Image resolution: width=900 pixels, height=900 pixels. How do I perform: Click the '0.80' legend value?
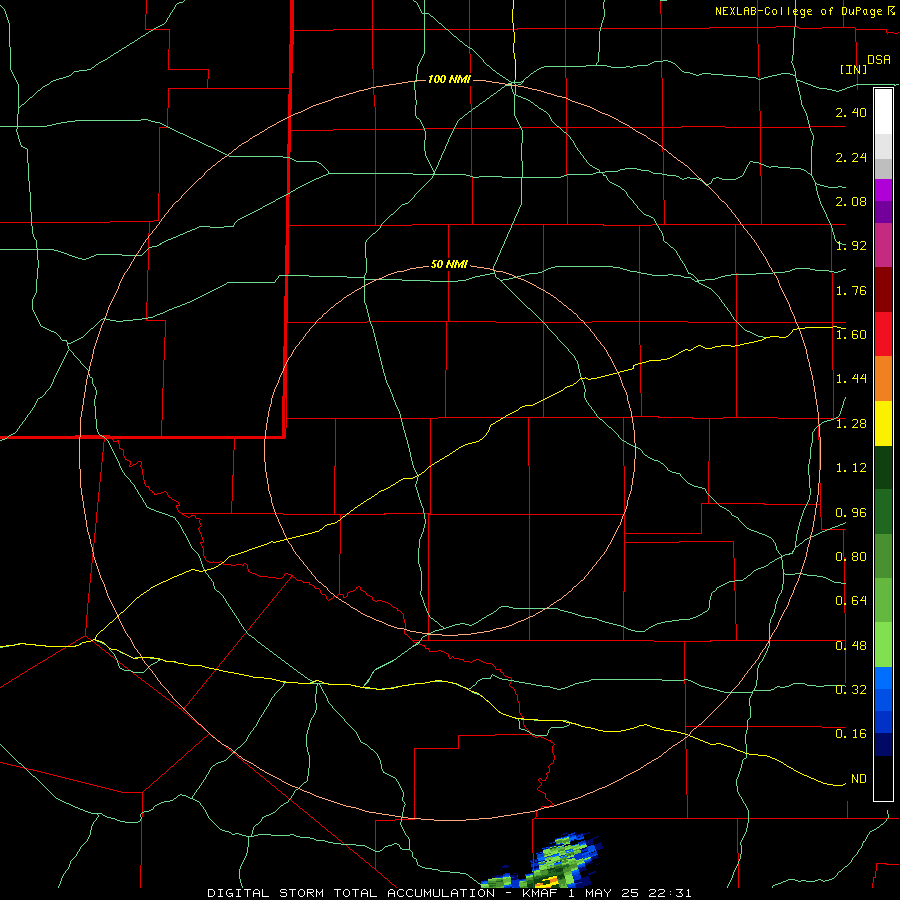click(851, 557)
